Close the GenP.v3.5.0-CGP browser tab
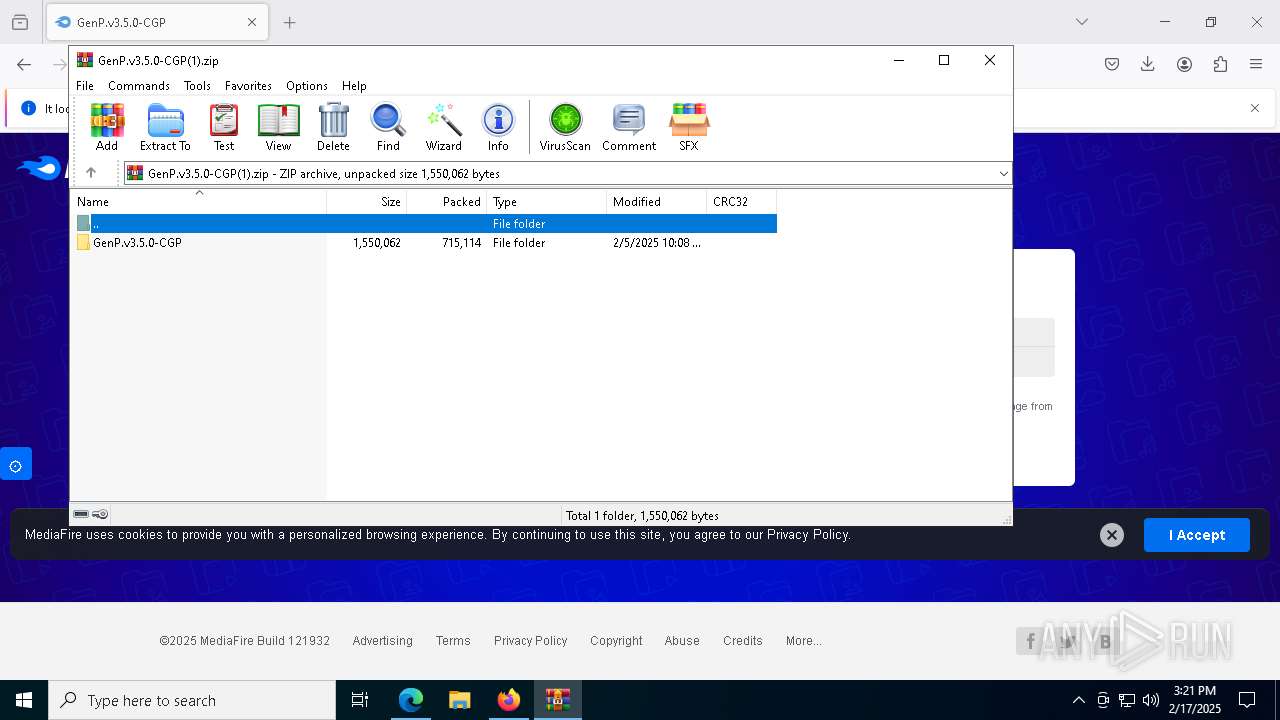 pyautogui.click(x=252, y=22)
